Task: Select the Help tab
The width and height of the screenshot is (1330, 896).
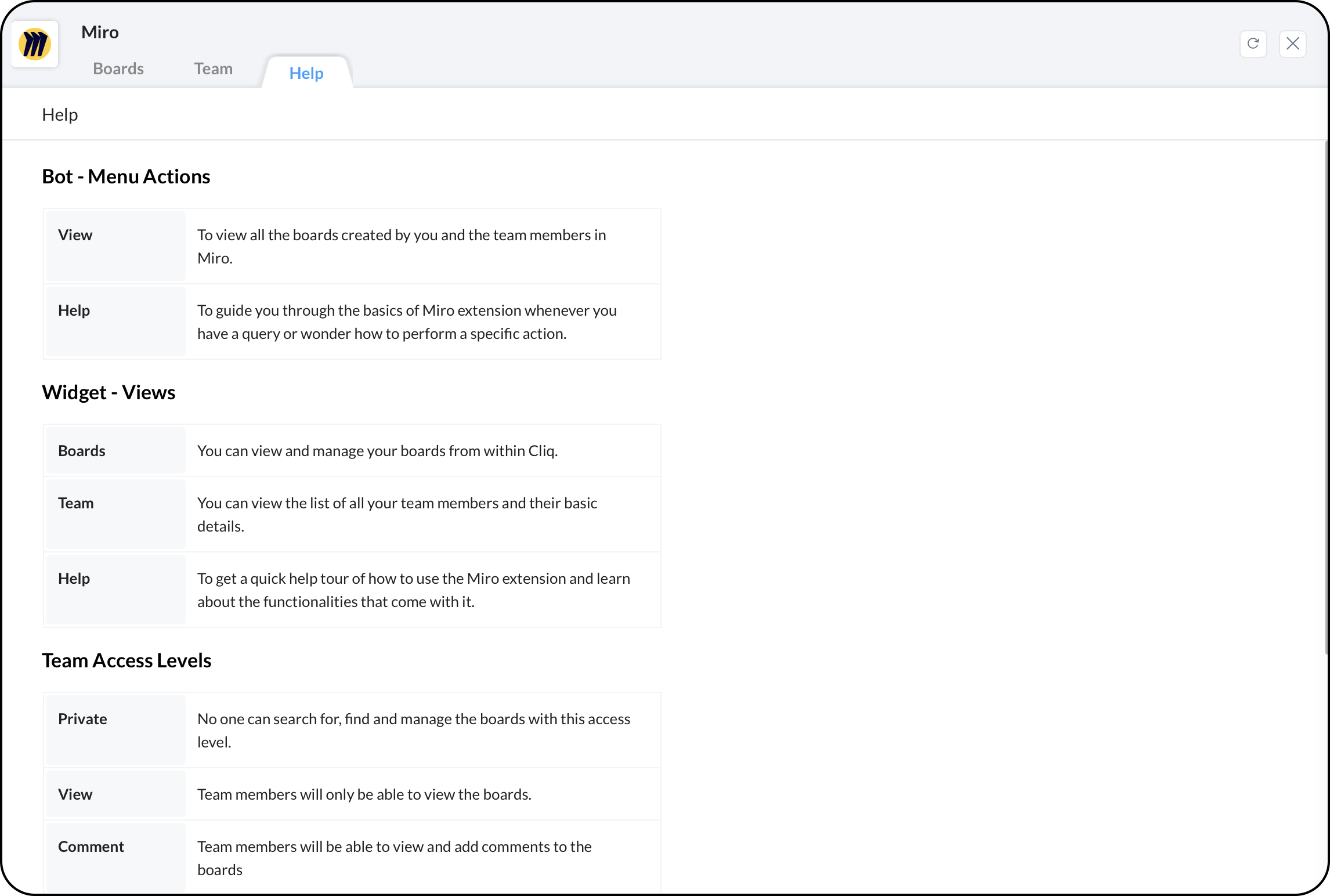Action: pyautogui.click(x=306, y=73)
